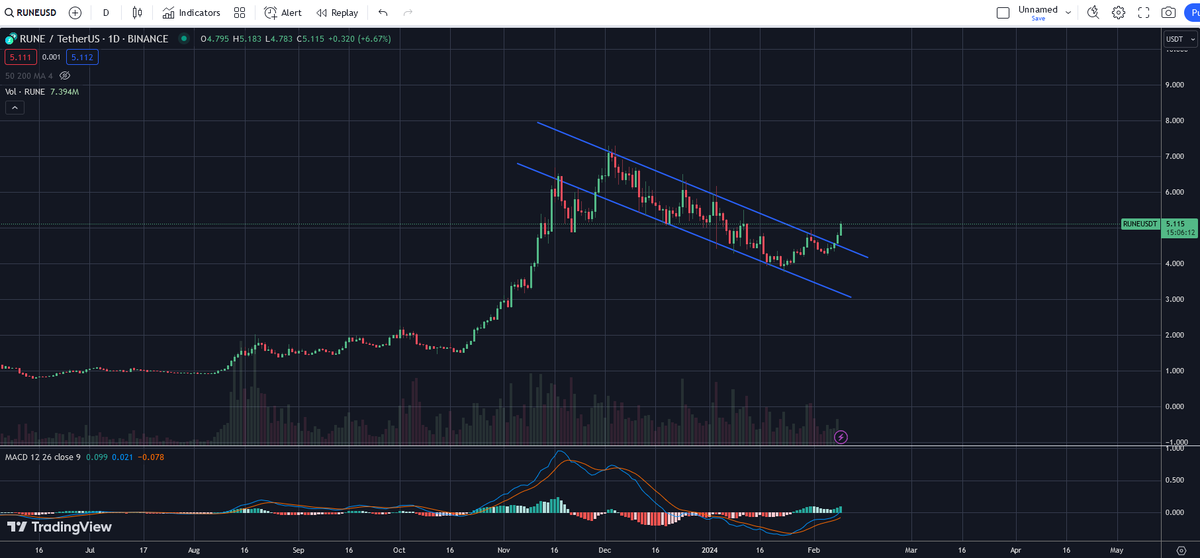Click the RUNEUSDT price label on axis

(x=1140, y=224)
